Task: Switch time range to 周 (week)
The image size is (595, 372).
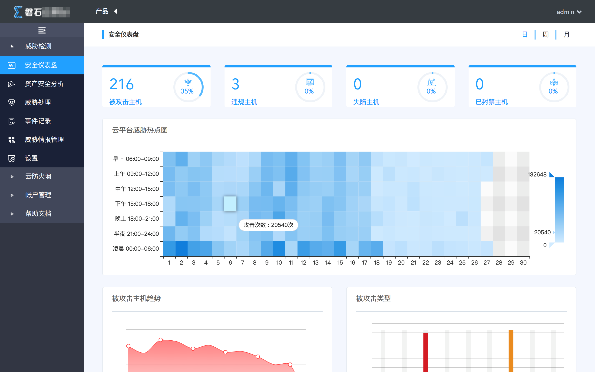Action: [x=546, y=35]
